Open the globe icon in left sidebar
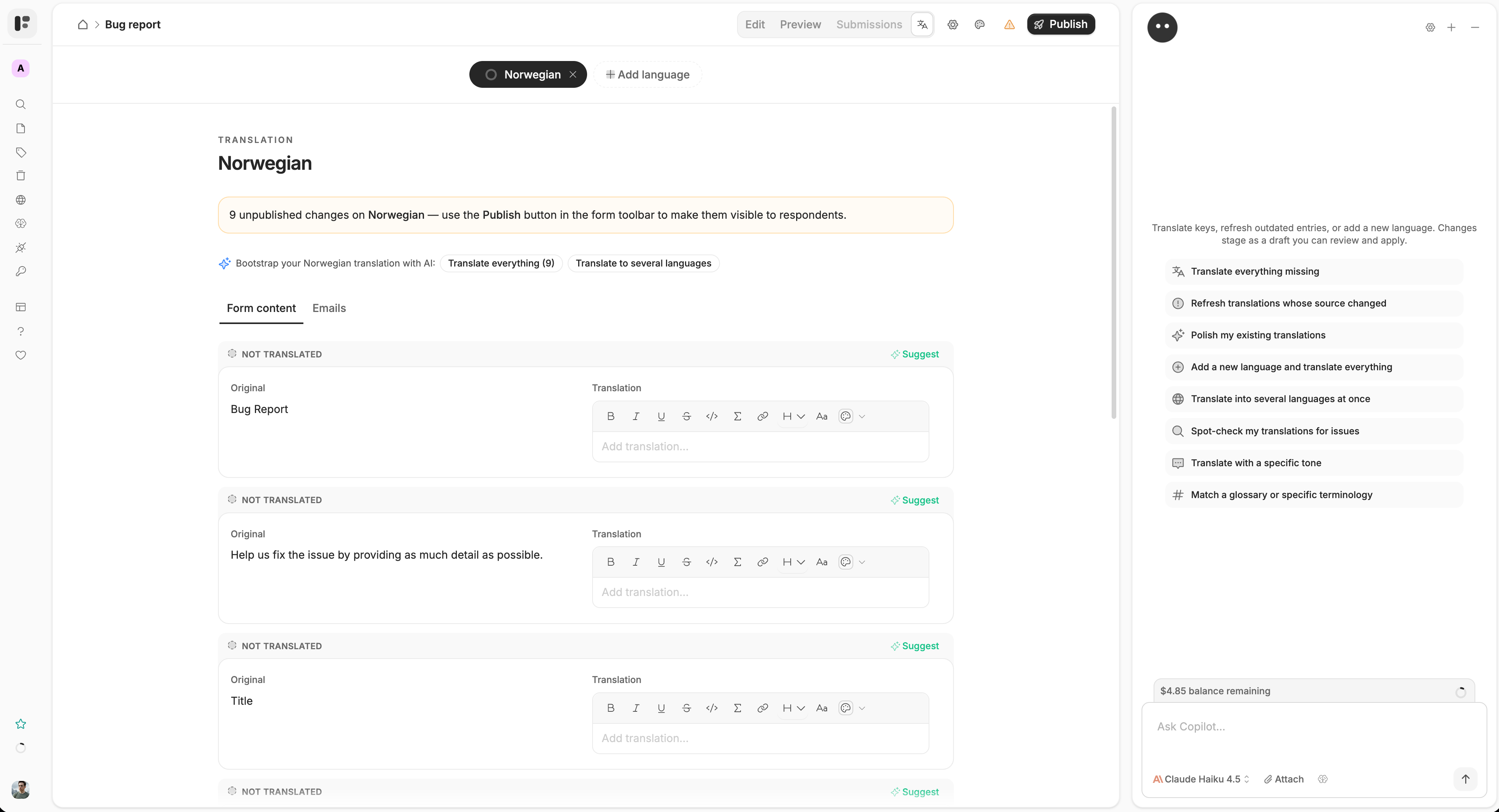Viewport: 1499px width, 812px height. [x=21, y=200]
